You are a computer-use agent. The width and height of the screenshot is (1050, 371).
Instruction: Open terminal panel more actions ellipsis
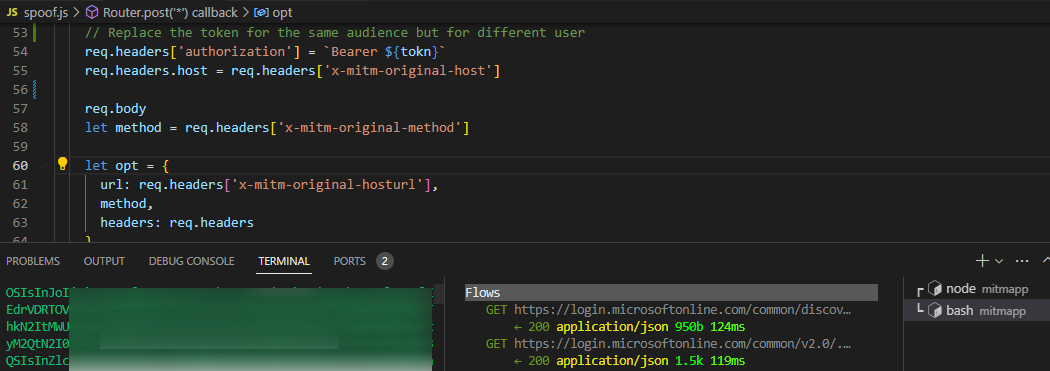[1022, 261]
